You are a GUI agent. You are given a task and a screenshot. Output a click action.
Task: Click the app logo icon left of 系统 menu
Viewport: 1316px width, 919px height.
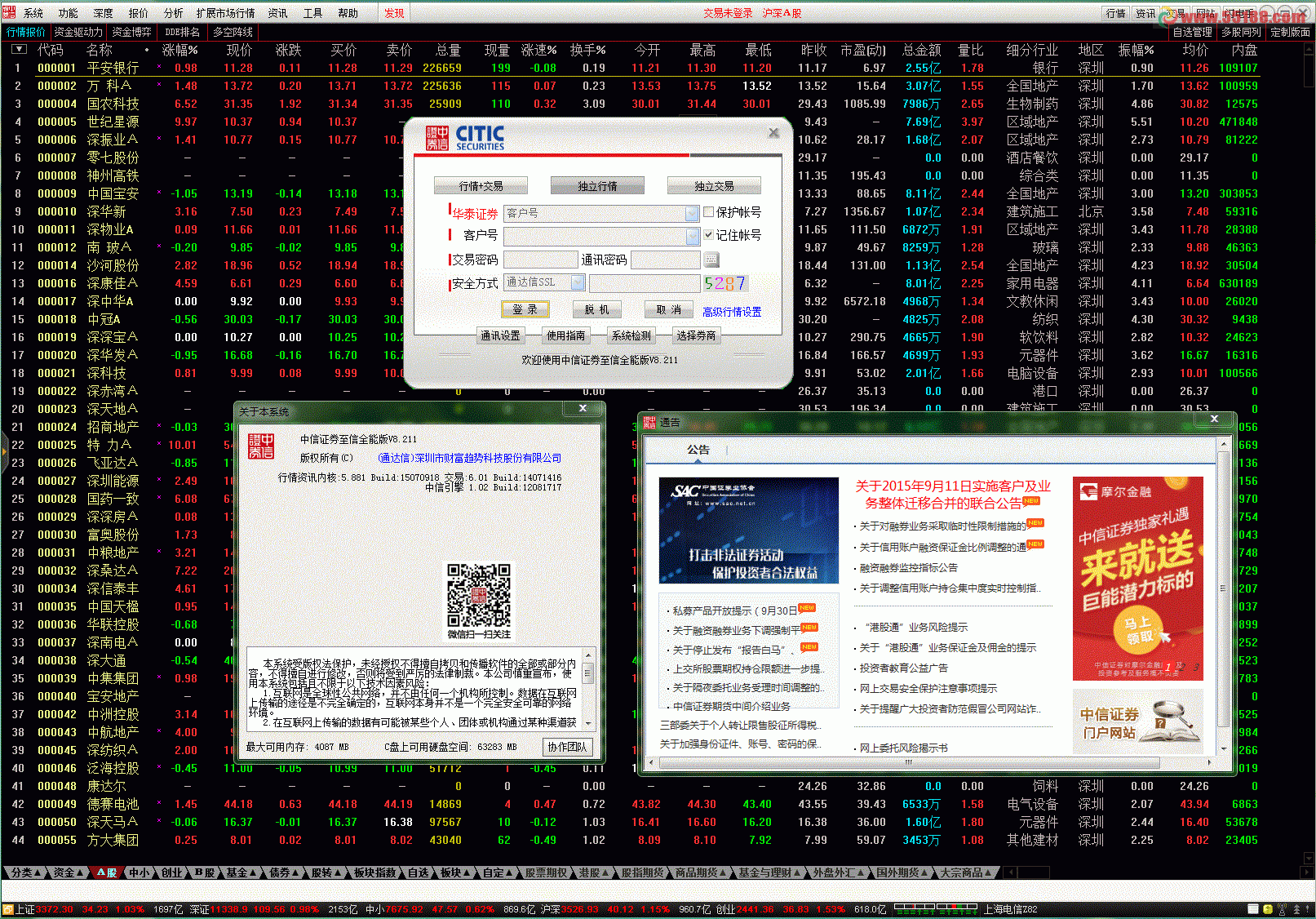9,12
